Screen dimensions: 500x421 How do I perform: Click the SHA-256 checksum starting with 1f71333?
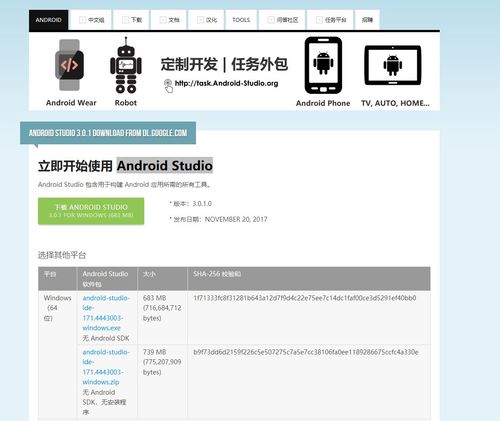click(x=305, y=298)
